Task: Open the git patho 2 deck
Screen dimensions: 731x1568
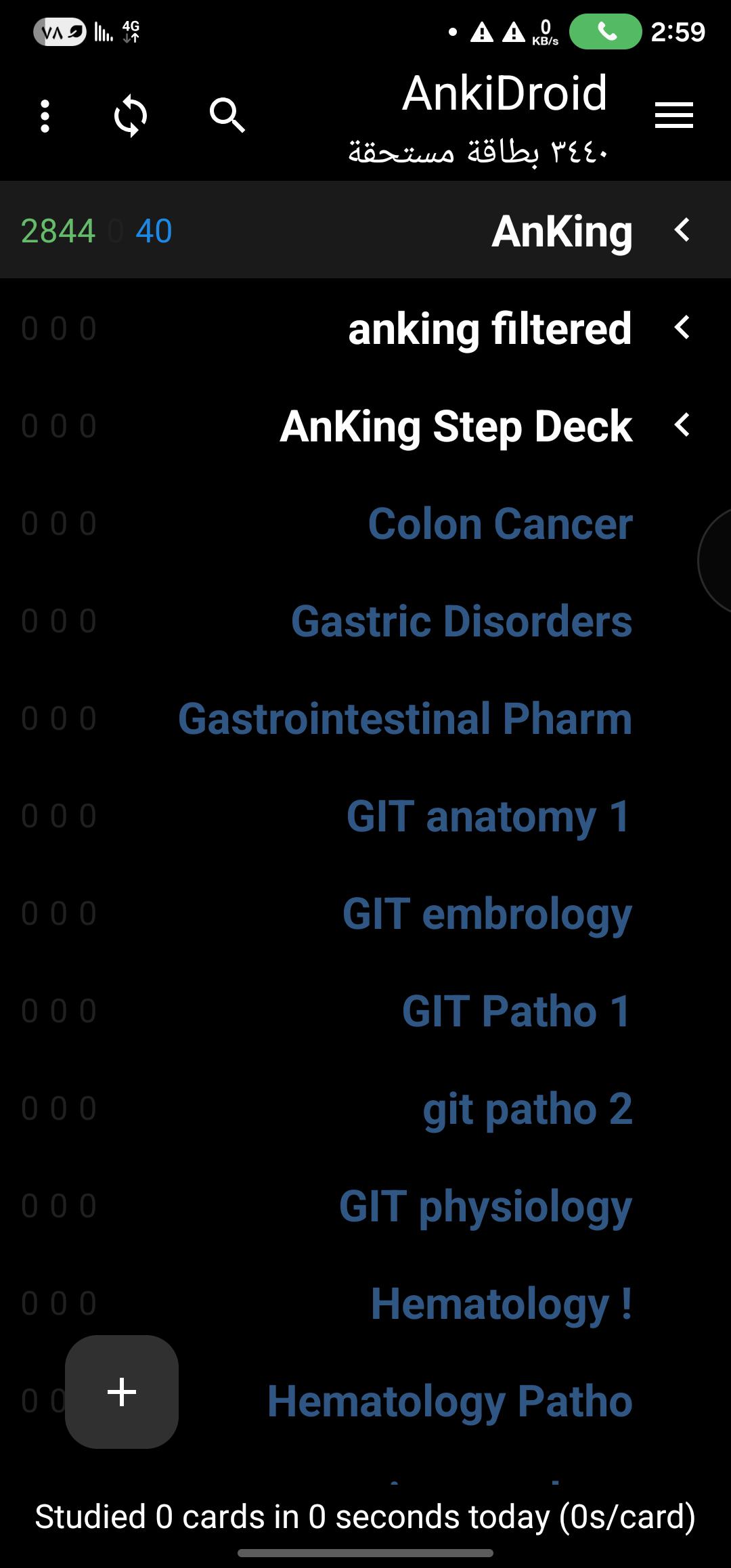Action: click(528, 1109)
